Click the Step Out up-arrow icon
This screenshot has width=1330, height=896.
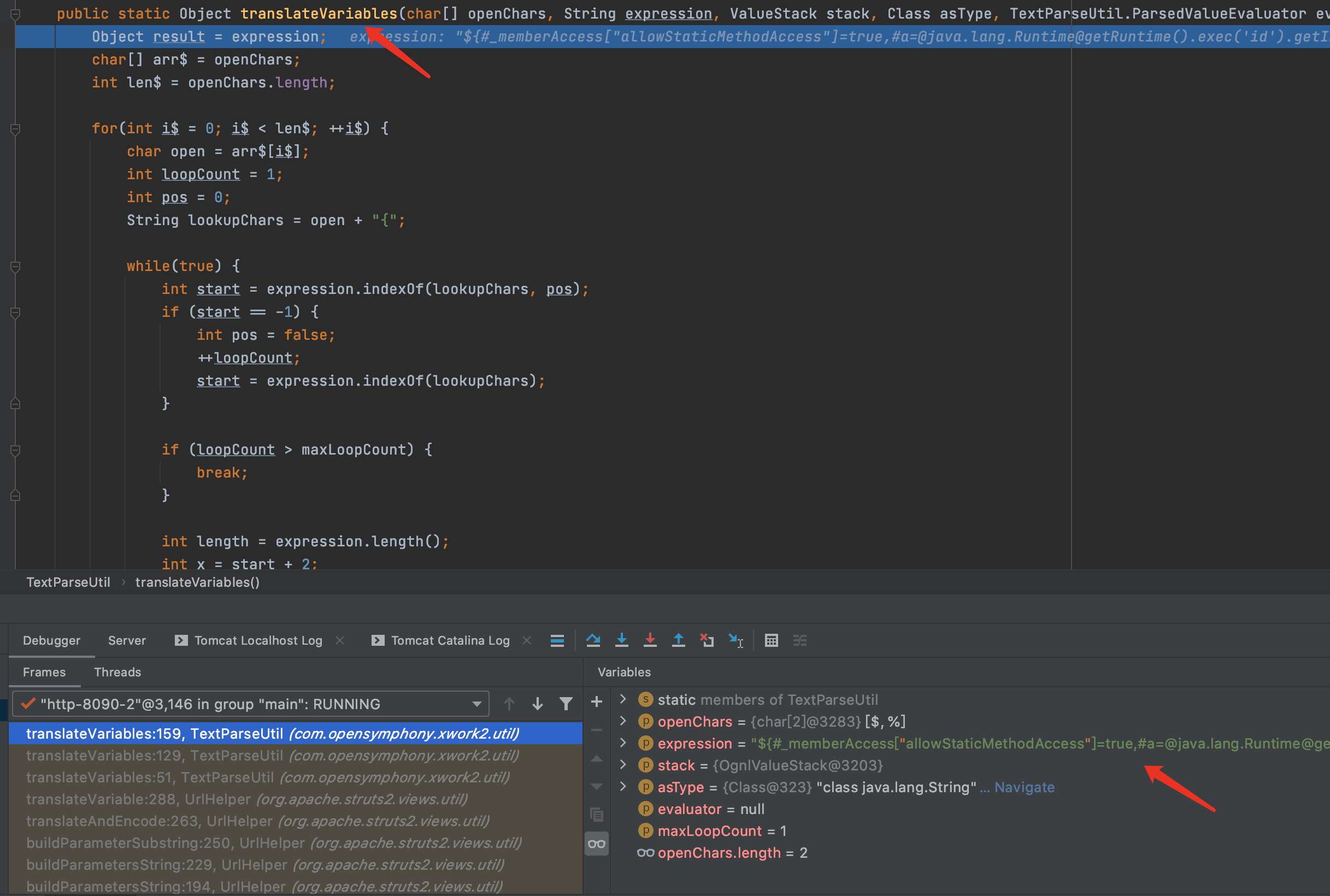coord(679,640)
